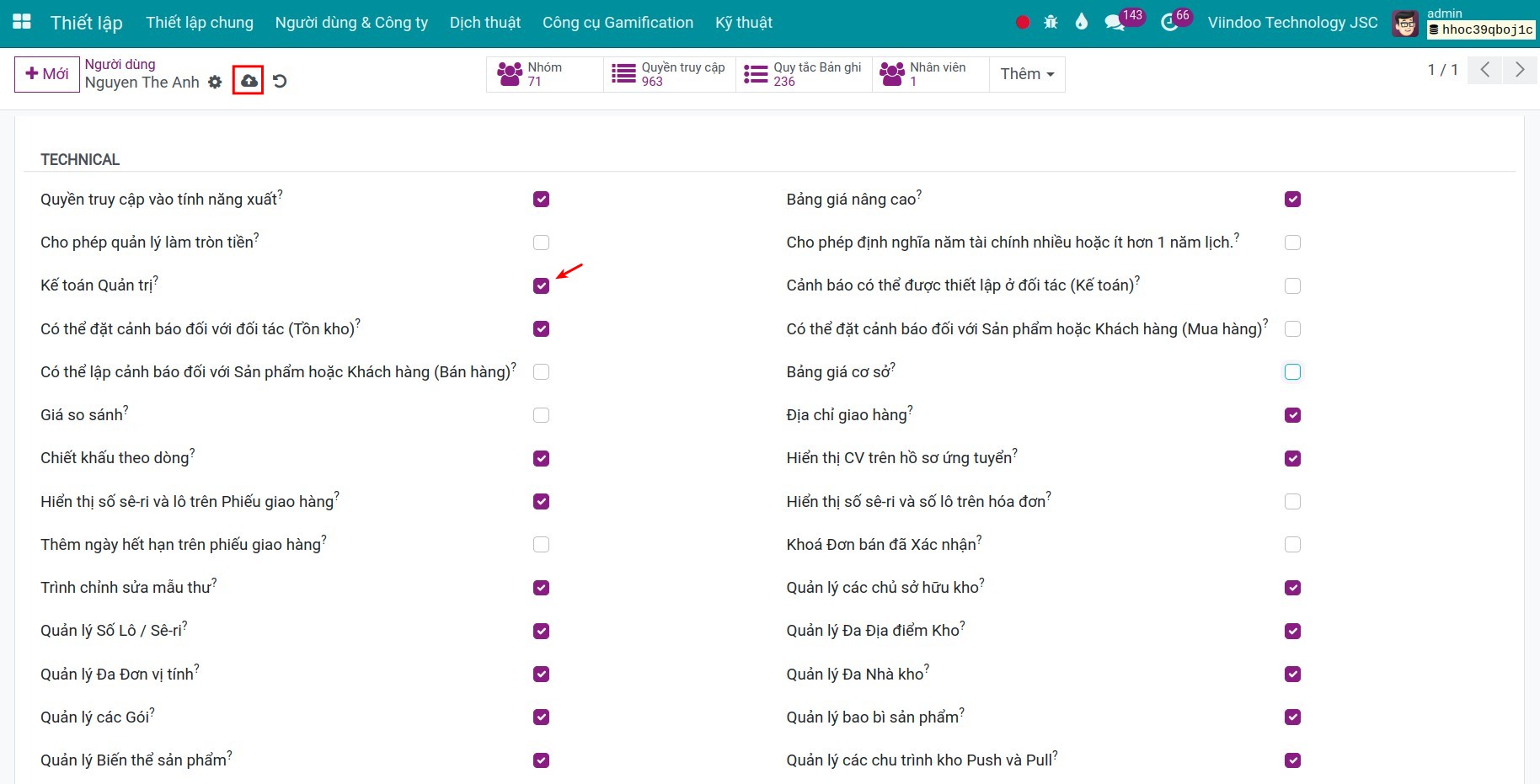Open the Nhân viên 1 button
This screenshot has height=784, width=1540.
[930, 74]
